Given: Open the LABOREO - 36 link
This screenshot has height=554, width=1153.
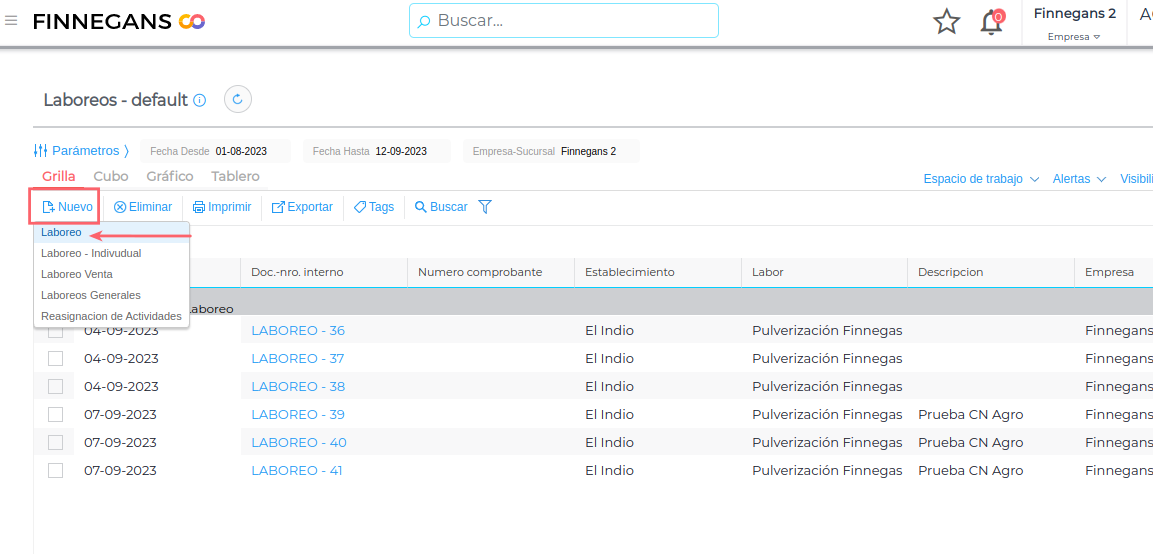Looking at the screenshot, I should pyautogui.click(x=298, y=330).
